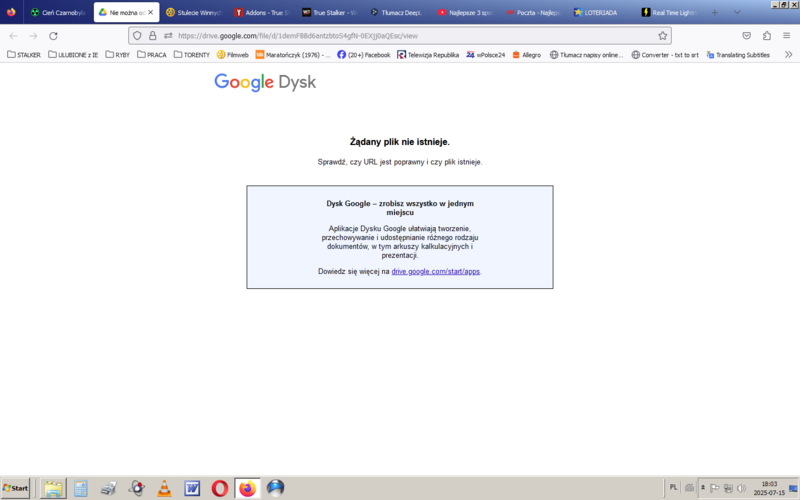The image size is (800, 500).
Task: Show more bookmarks with the overflow chevron
Action: (x=788, y=55)
